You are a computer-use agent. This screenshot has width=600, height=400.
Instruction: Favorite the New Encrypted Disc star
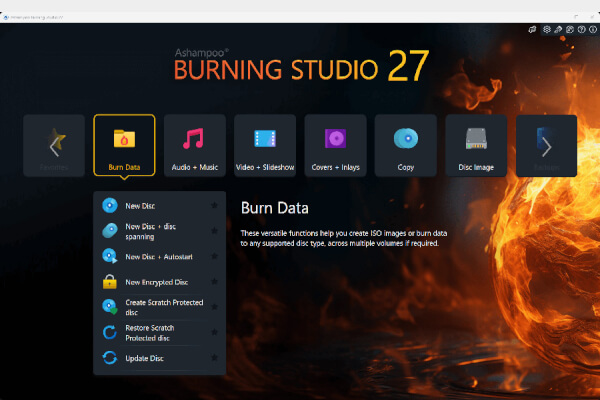214,282
